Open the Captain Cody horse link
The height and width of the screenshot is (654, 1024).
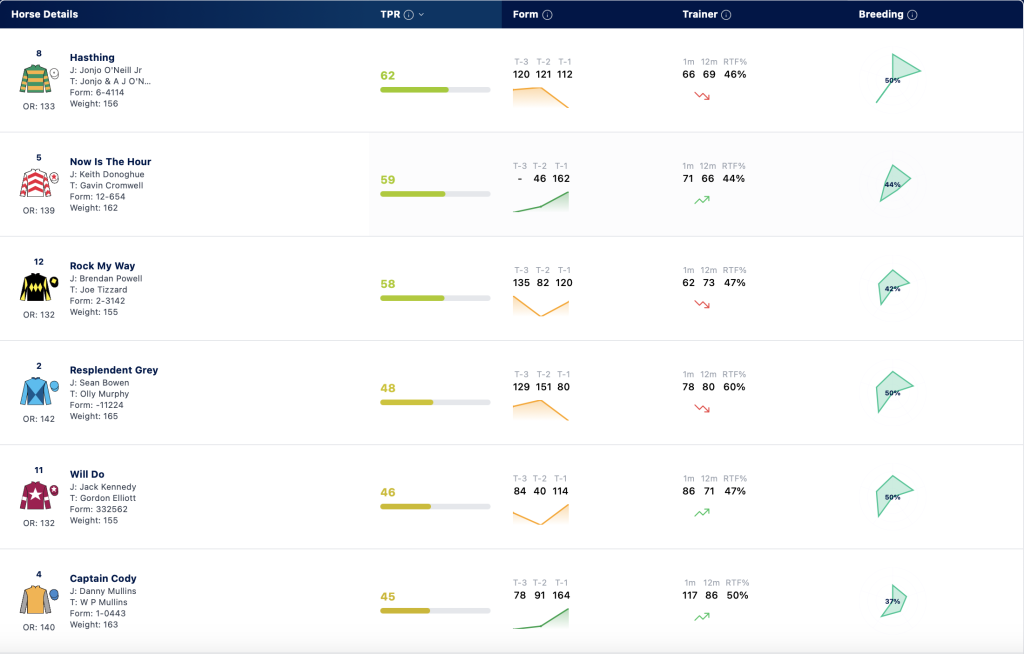103,578
